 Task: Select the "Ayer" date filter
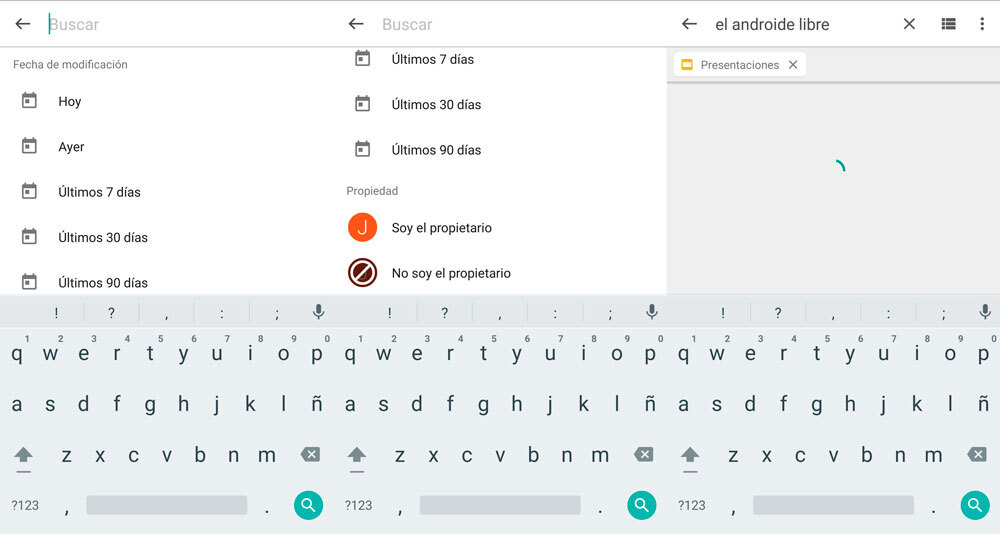tap(71, 147)
